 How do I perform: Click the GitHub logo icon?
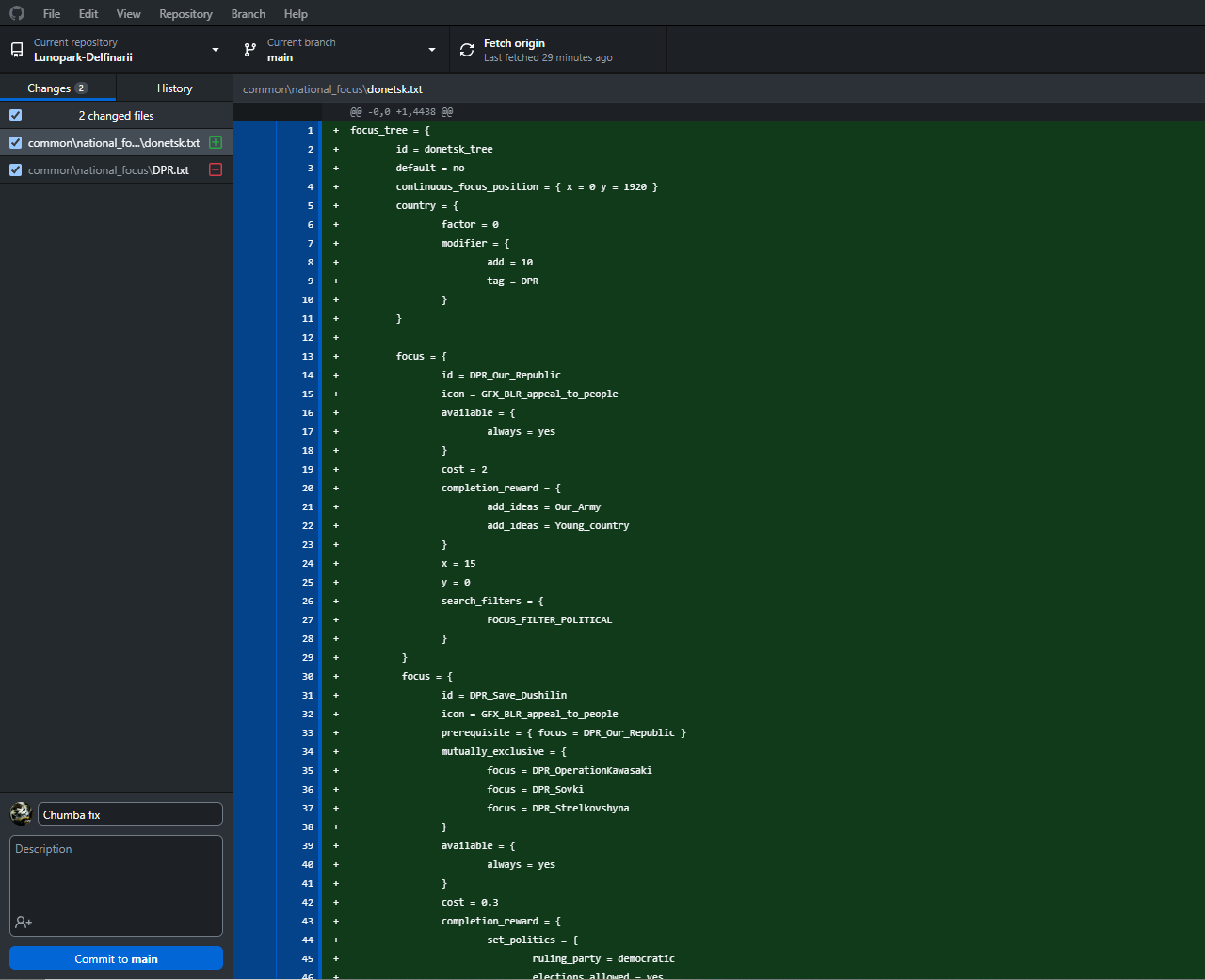click(x=17, y=13)
